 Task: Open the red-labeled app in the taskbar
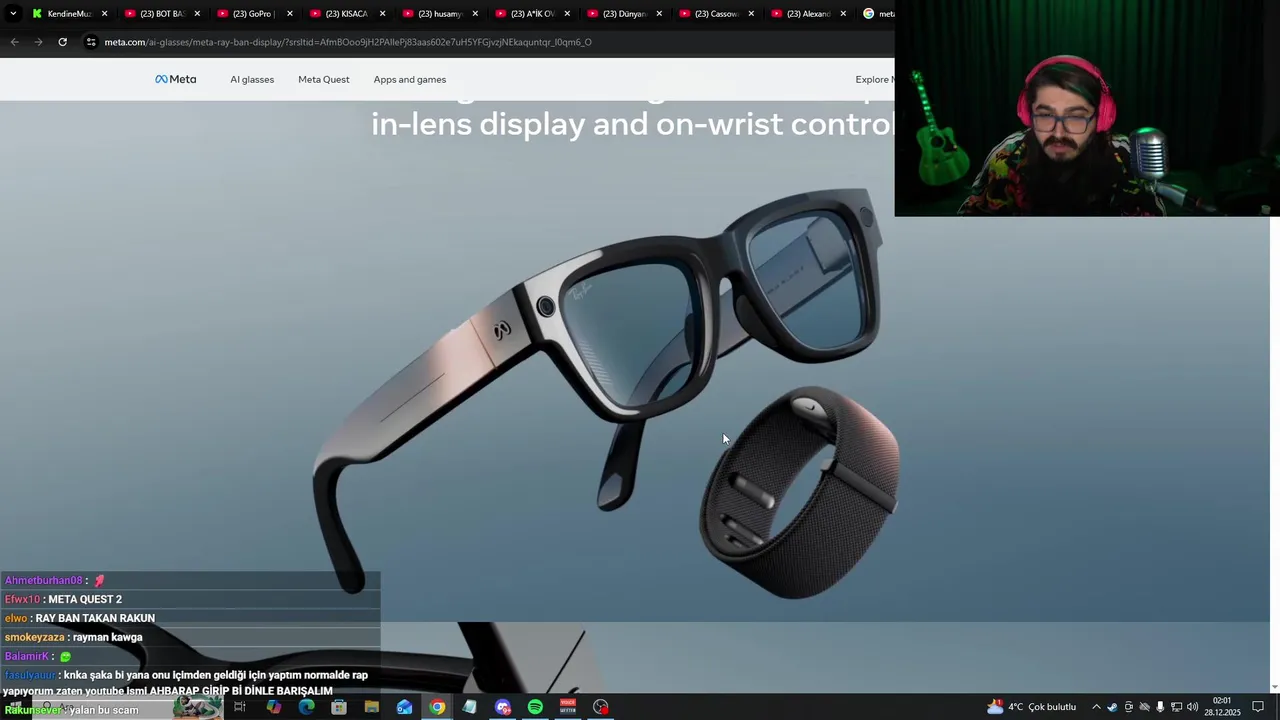[x=568, y=707]
